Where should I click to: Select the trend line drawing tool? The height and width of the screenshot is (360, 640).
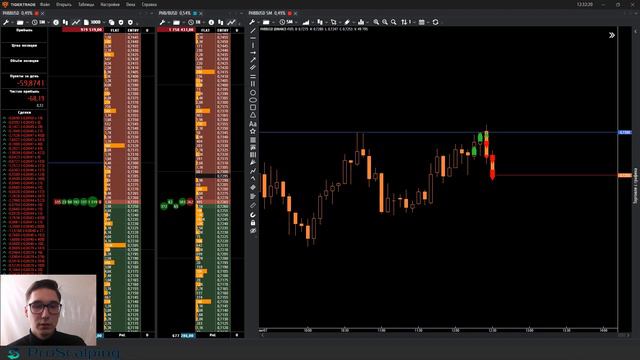pyautogui.click(x=253, y=31)
